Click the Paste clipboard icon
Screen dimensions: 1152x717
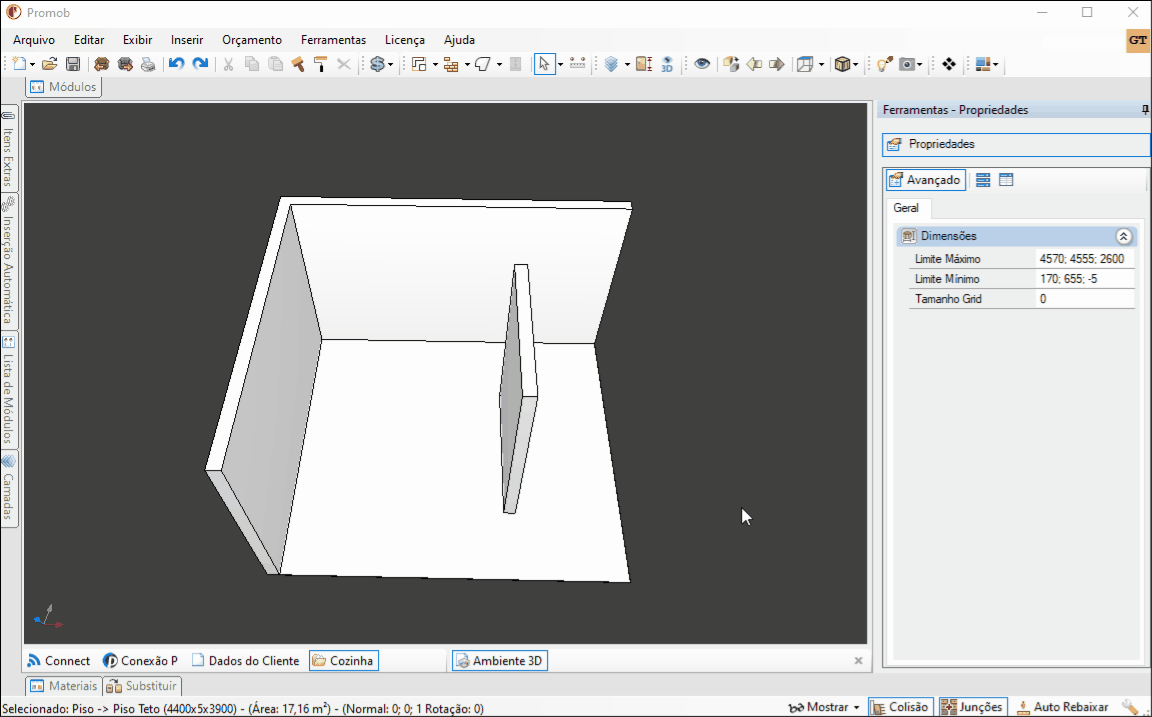tap(276, 64)
